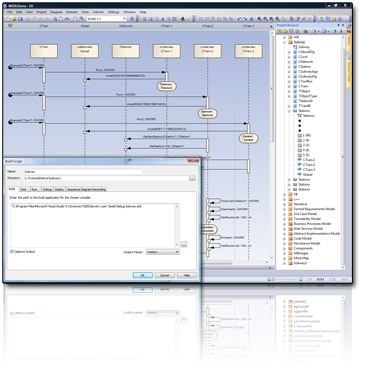This screenshot has height=368, width=367.
Task: Collapse the expanded Stations node
Action: pyautogui.click(x=289, y=111)
